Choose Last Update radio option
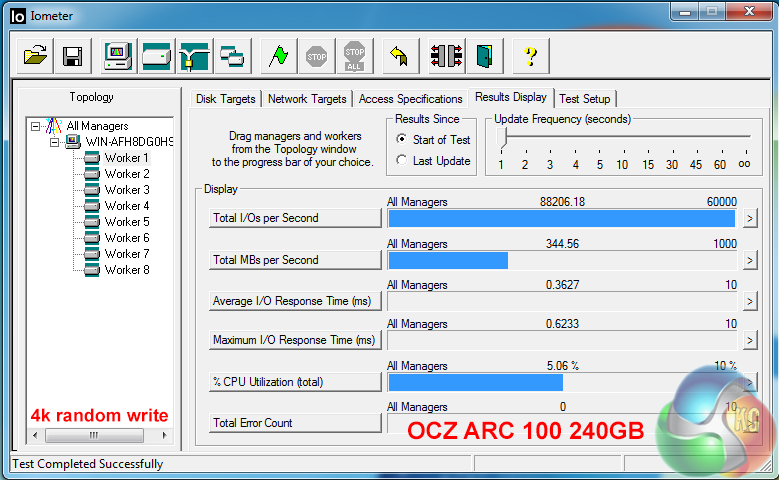 pos(401,160)
